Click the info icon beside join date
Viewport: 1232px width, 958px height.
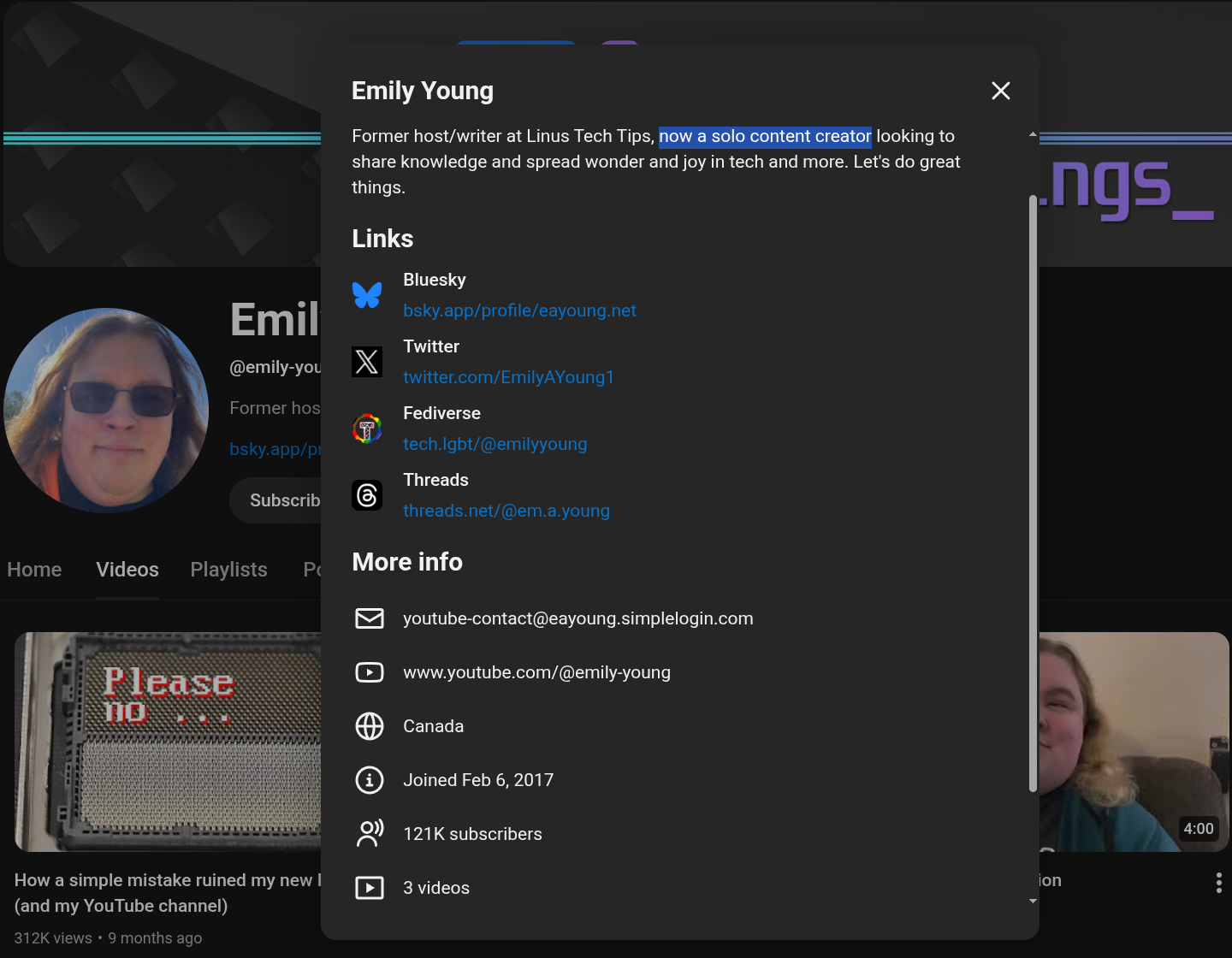pyautogui.click(x=370, y=780)
